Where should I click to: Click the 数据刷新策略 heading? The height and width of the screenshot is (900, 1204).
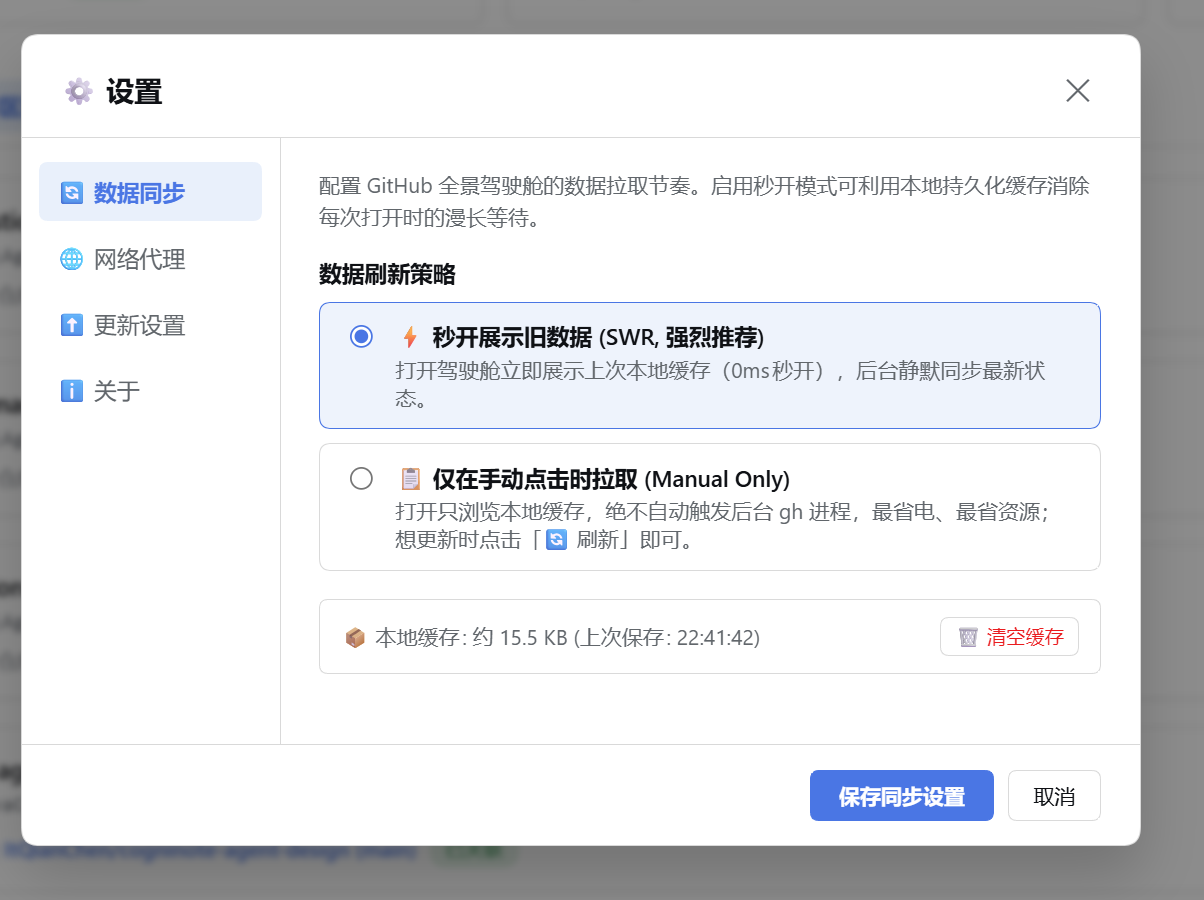click(387, 274)
